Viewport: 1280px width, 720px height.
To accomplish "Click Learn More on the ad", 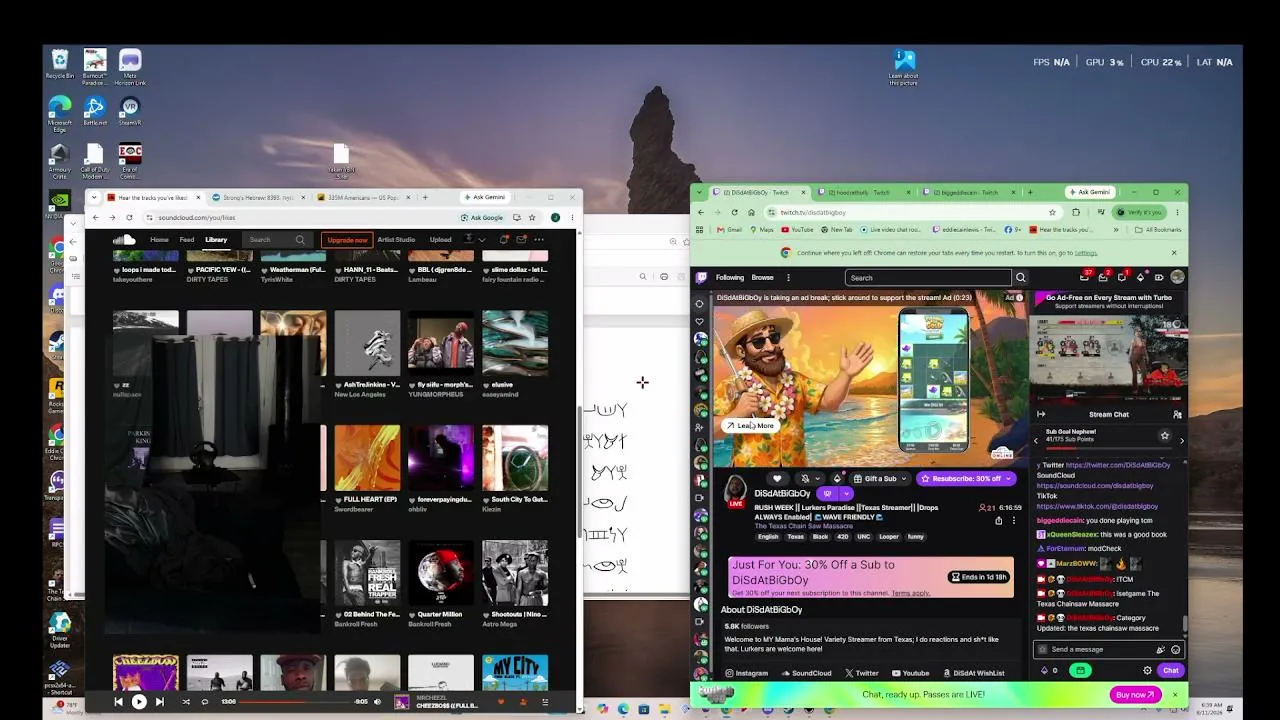I will tap(750, 425).
